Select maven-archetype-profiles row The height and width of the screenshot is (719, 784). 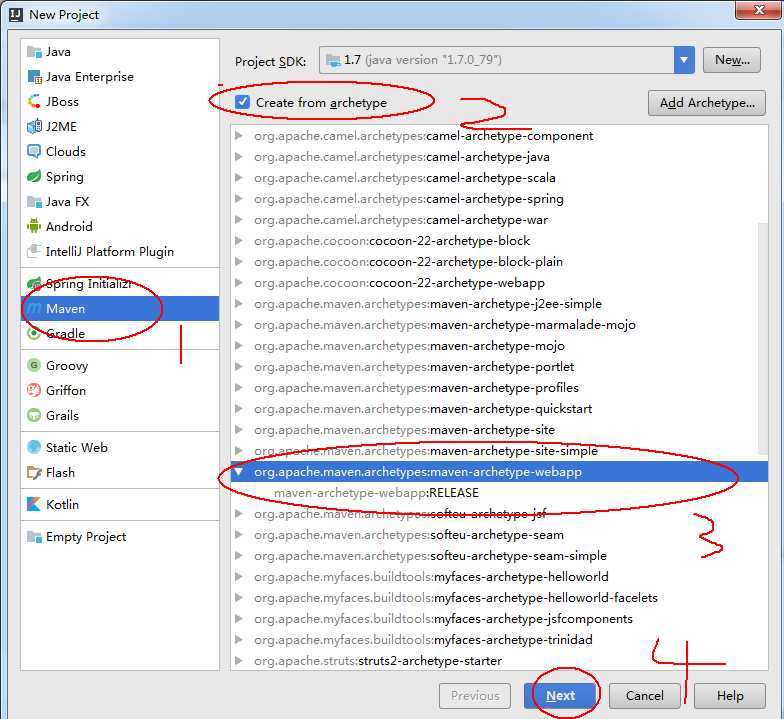(499, 388)
